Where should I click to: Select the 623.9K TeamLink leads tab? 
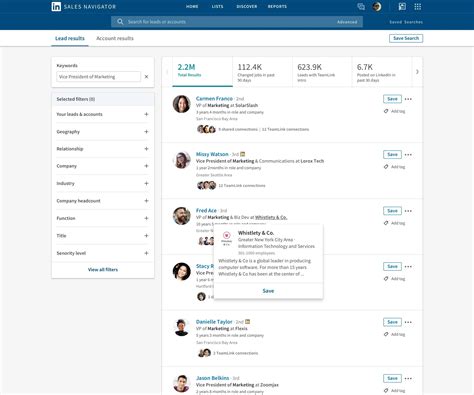(322, 72)
